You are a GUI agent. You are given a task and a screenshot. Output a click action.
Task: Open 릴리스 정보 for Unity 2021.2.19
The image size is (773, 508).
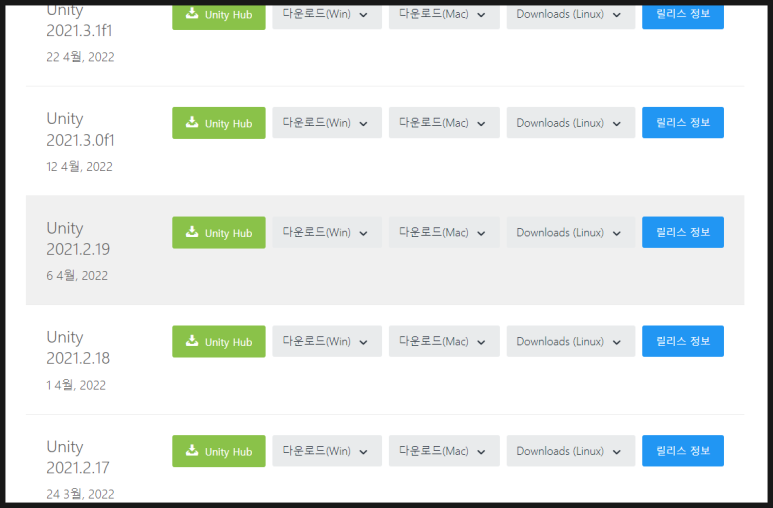(683, 232)
